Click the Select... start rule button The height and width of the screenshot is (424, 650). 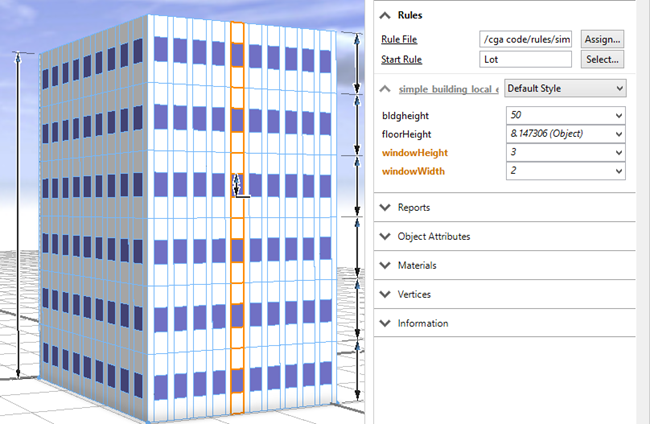click(602, 60)
